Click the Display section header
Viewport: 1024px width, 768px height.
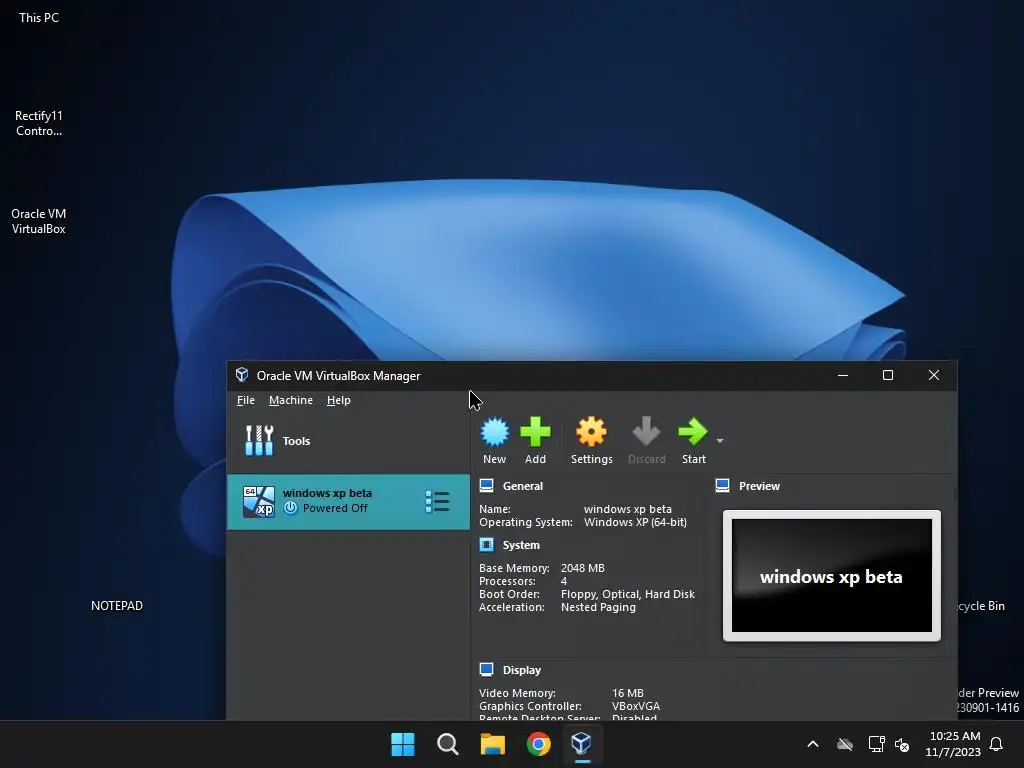pyautogui.click(x=522, y=670)
